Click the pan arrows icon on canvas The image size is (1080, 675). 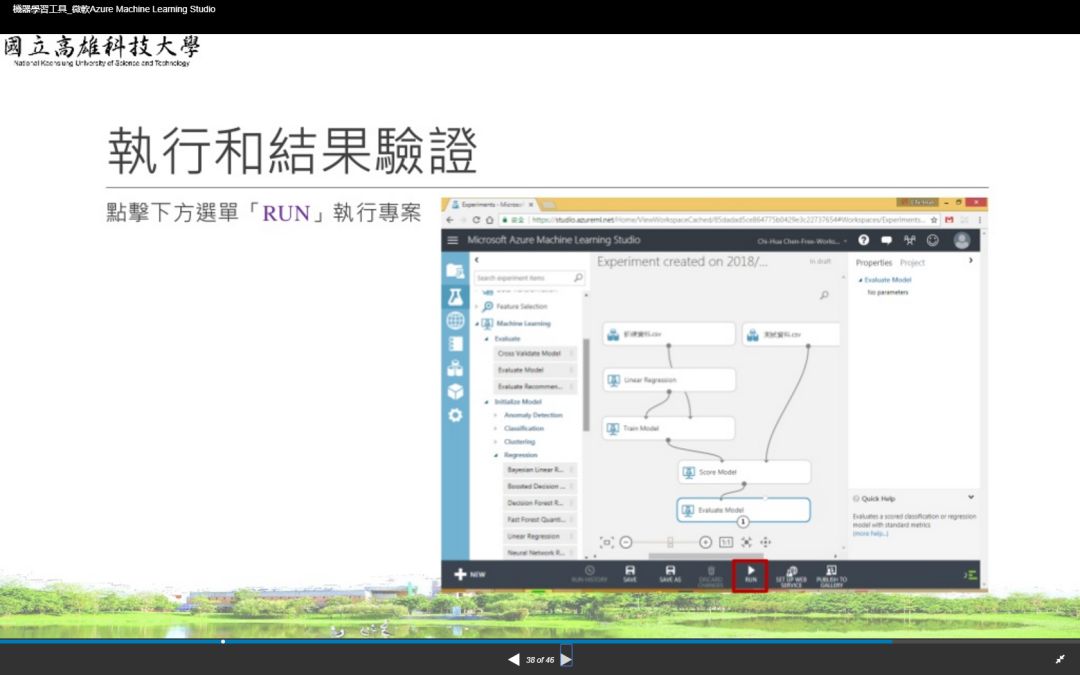(x=765, y=543)
